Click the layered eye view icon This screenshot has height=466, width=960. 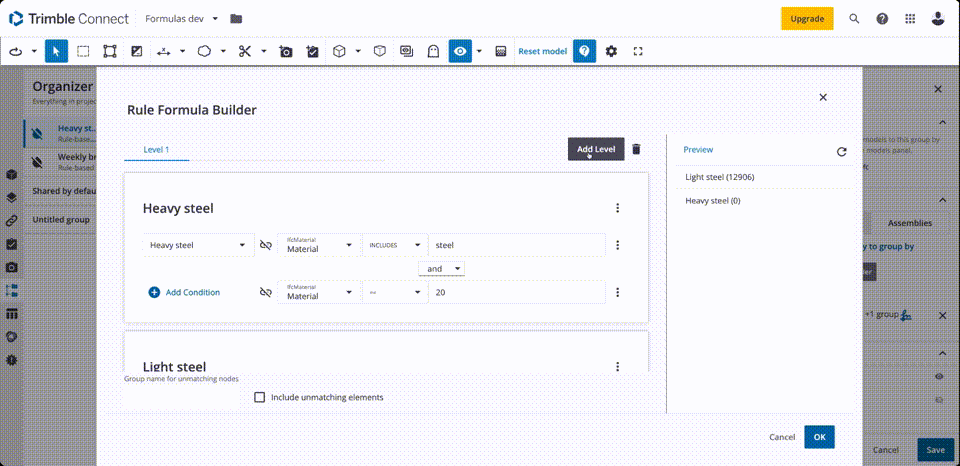(x=407, y=51)
